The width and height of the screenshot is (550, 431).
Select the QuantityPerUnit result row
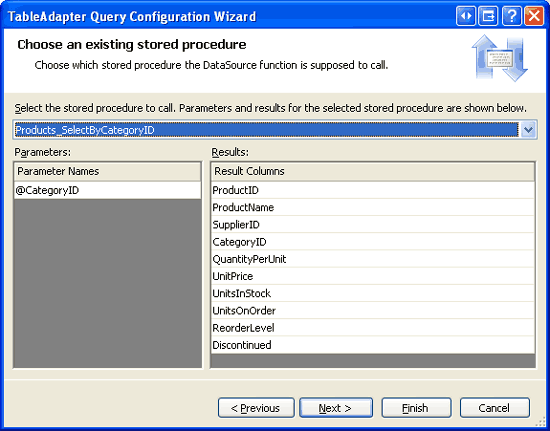373,259
